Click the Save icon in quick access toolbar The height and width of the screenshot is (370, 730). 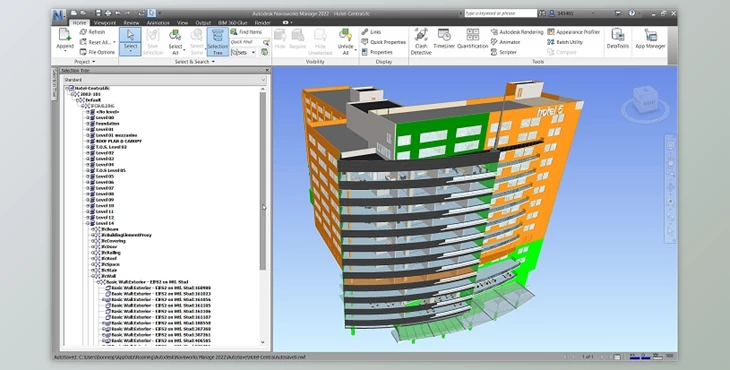pos(98,13)
